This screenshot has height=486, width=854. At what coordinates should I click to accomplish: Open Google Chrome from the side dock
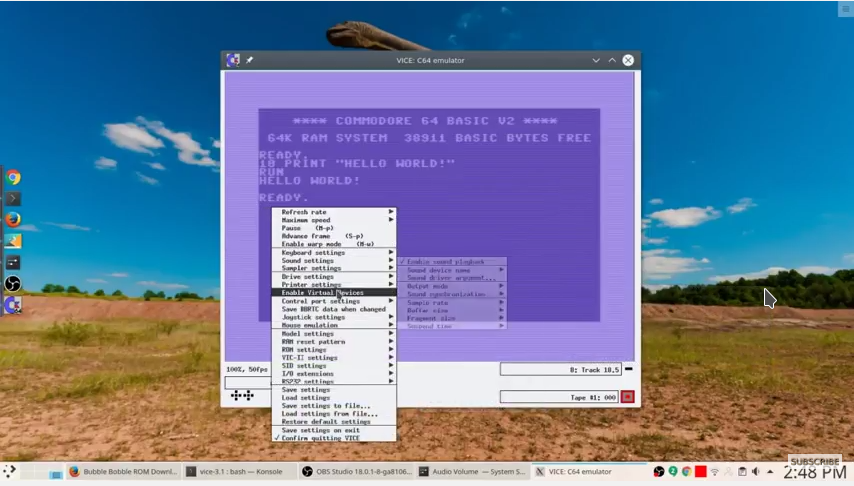13,177
